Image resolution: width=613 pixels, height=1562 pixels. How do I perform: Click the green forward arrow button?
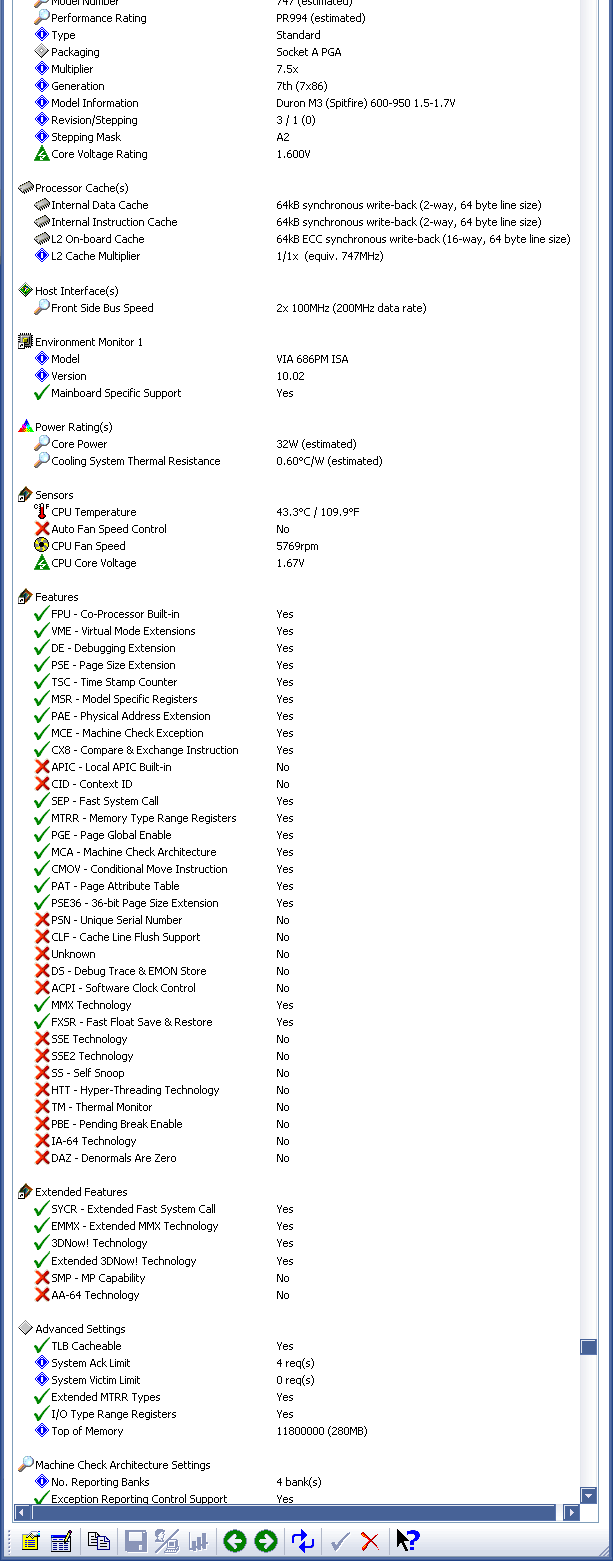tap(266, 1541)
